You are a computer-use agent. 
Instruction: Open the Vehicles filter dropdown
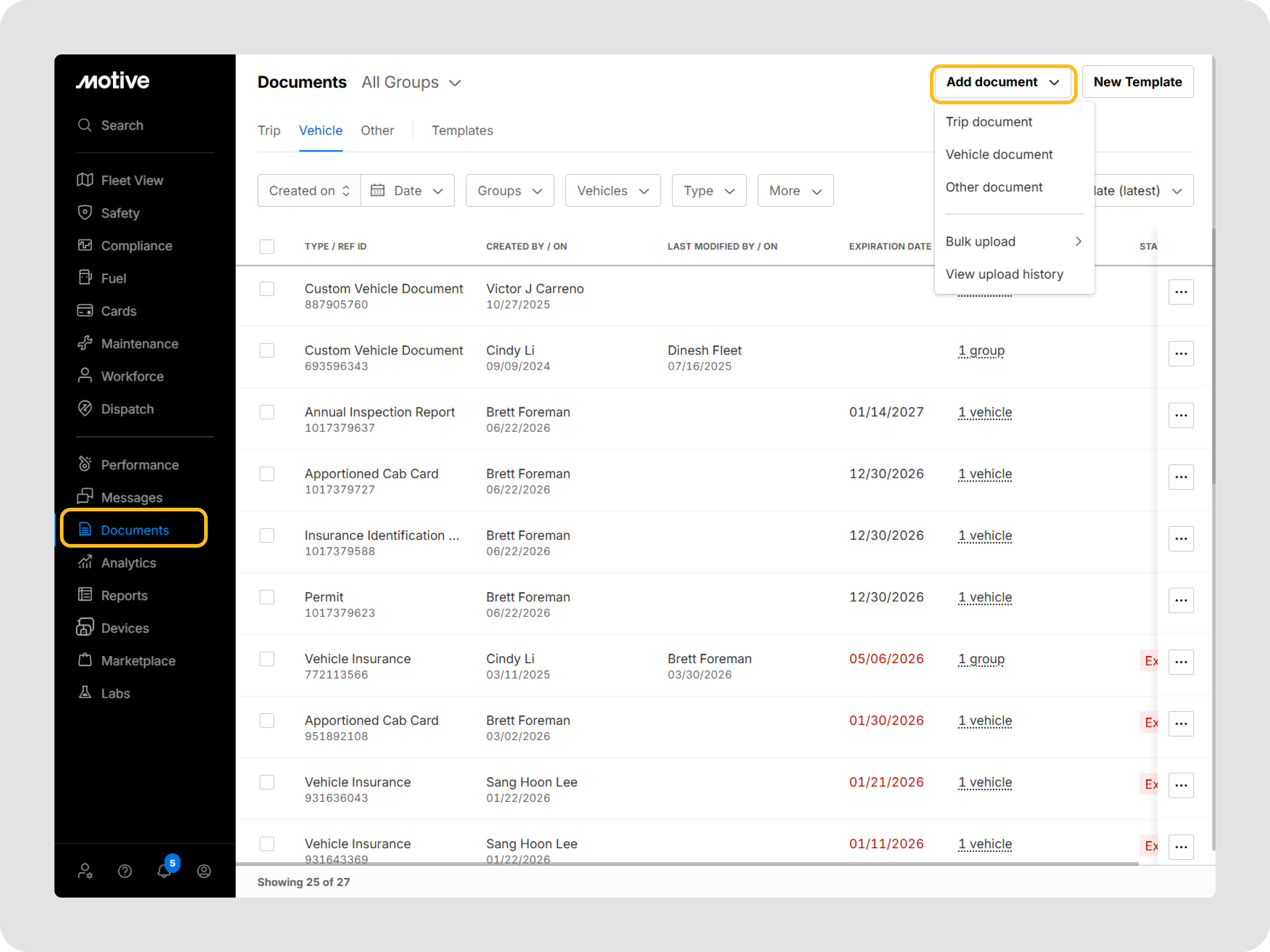[613, 190]
